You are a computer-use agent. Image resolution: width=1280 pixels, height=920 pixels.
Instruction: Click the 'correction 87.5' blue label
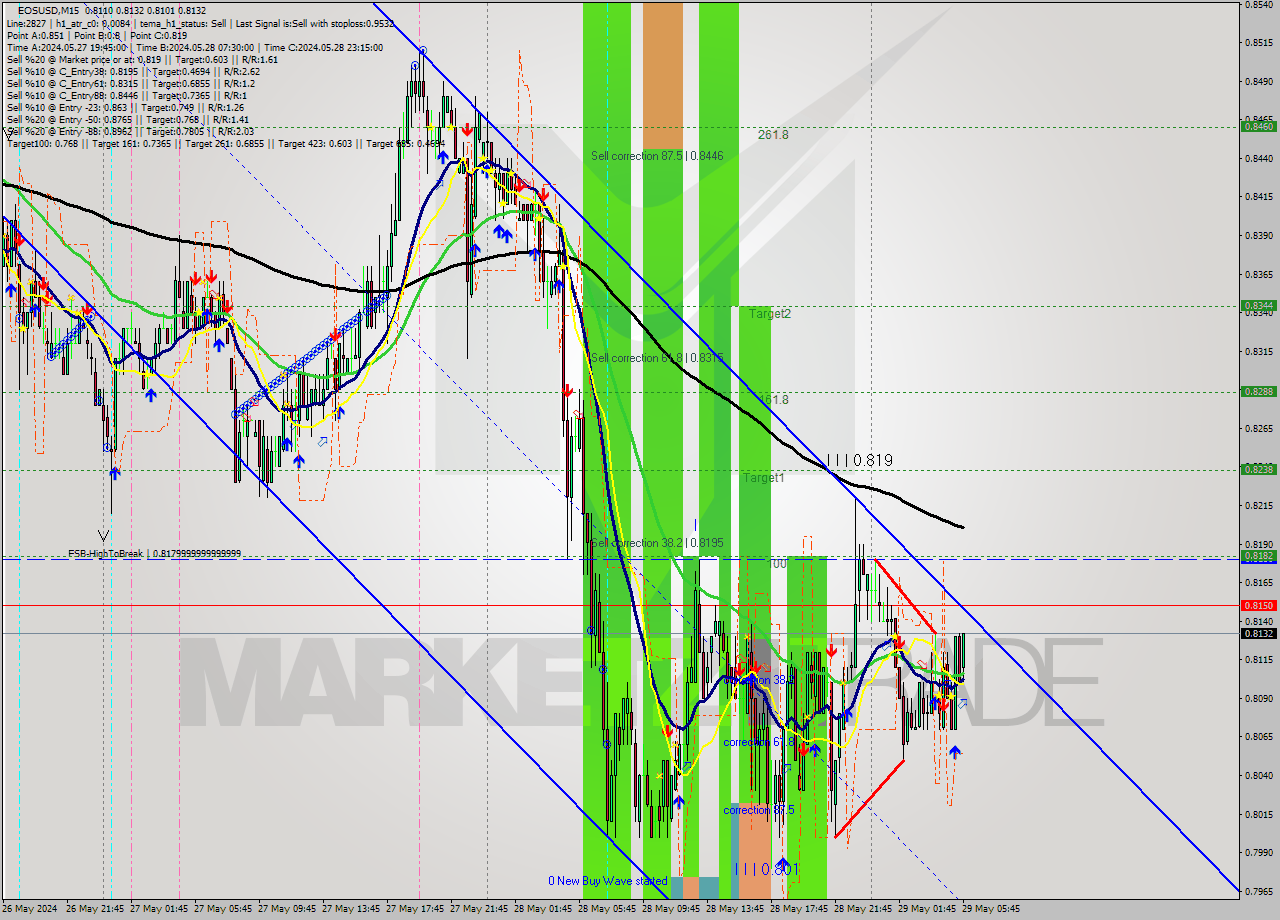point(759,810)
